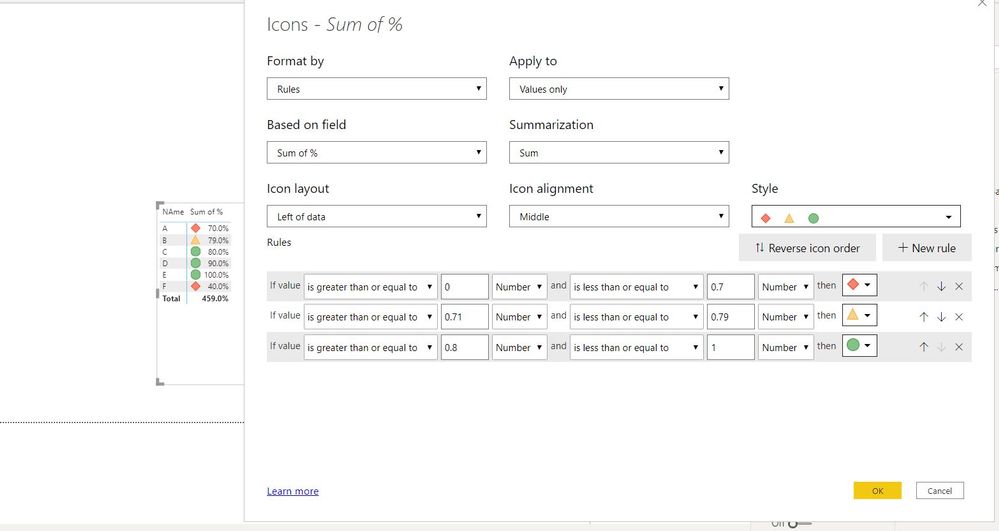This screenshot has height=531, width=999.
Task: Open the Based on field dropdown
Action: [377, 152]
